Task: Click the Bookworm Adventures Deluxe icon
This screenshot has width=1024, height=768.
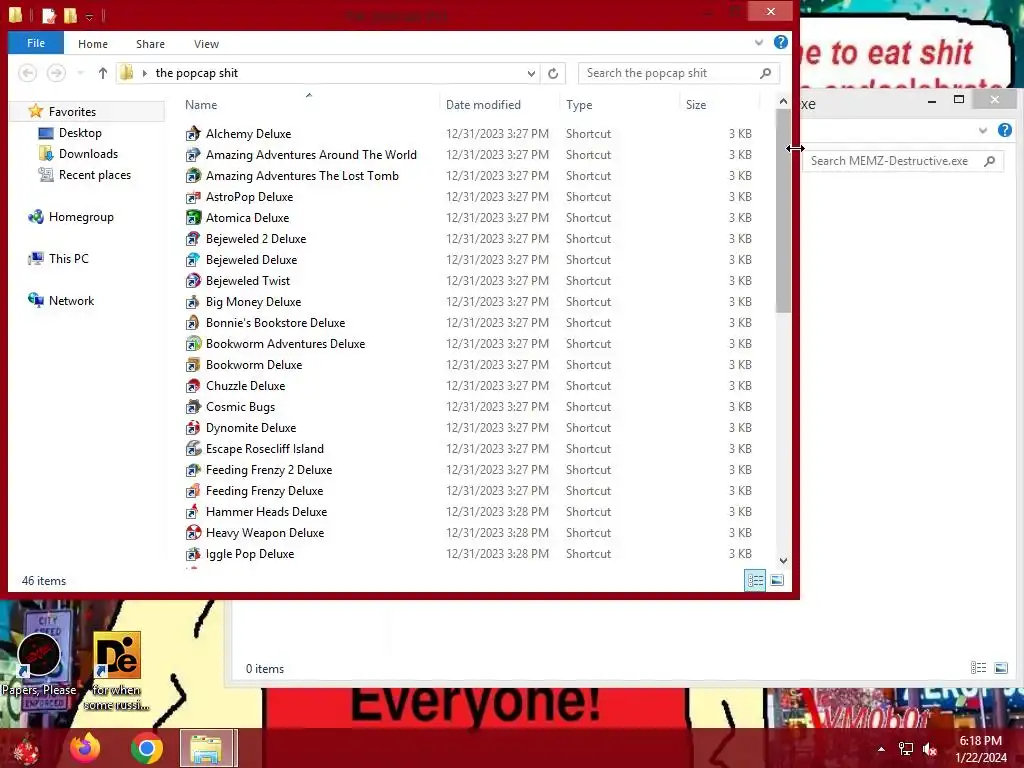Action: click(193, 344)
